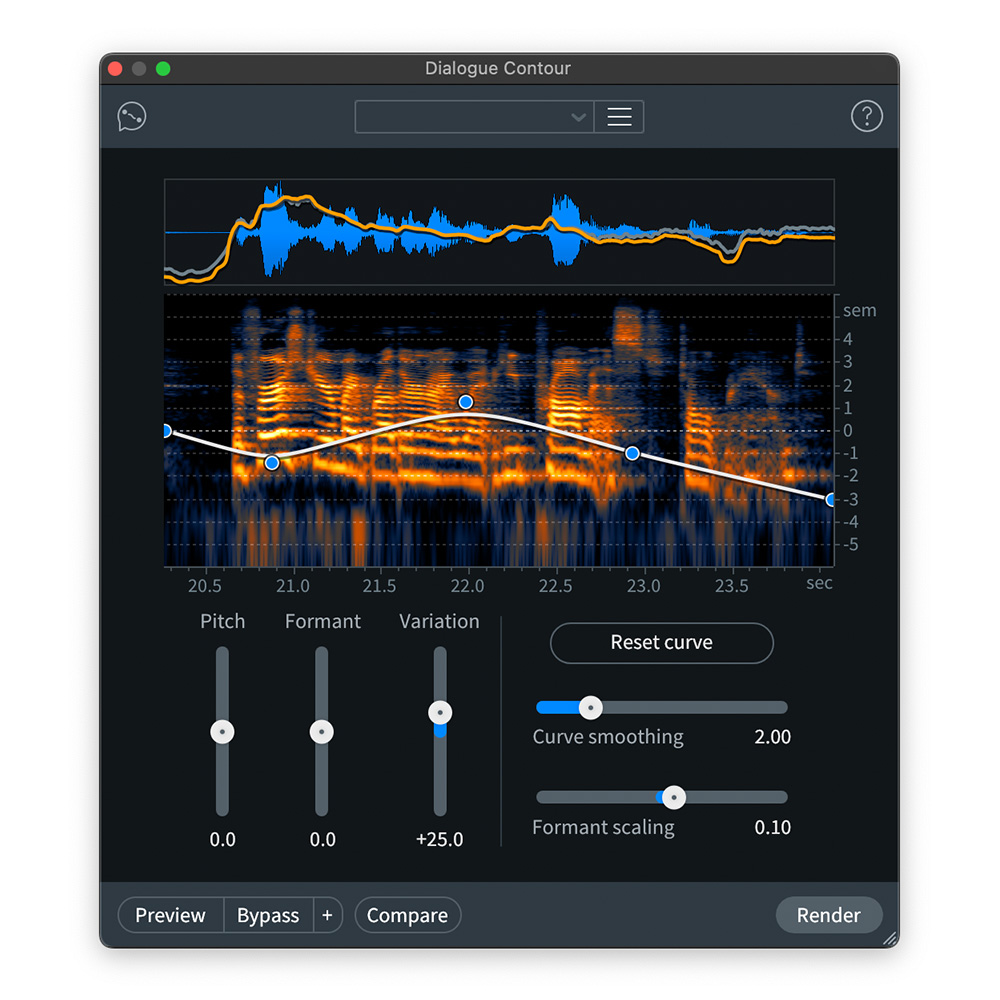Click the Formant scaling slider handle
This screenshot has width=1000, height=1000.
[x=674, y=798]
